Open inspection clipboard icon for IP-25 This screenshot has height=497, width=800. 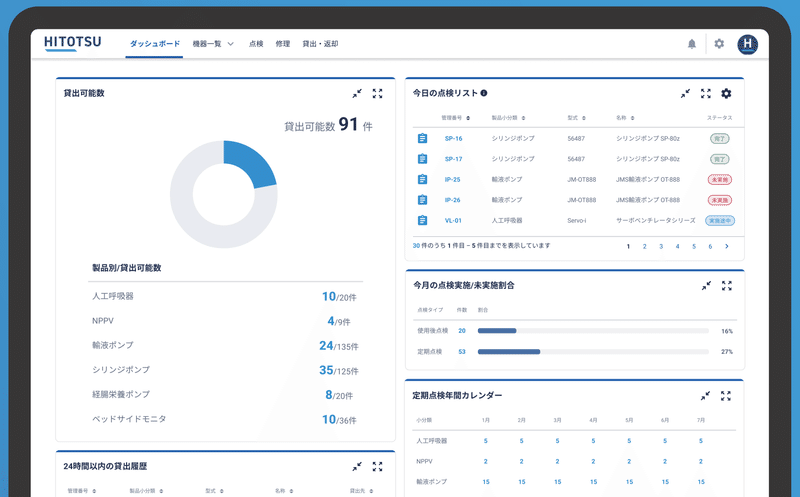tap(422, 179)
